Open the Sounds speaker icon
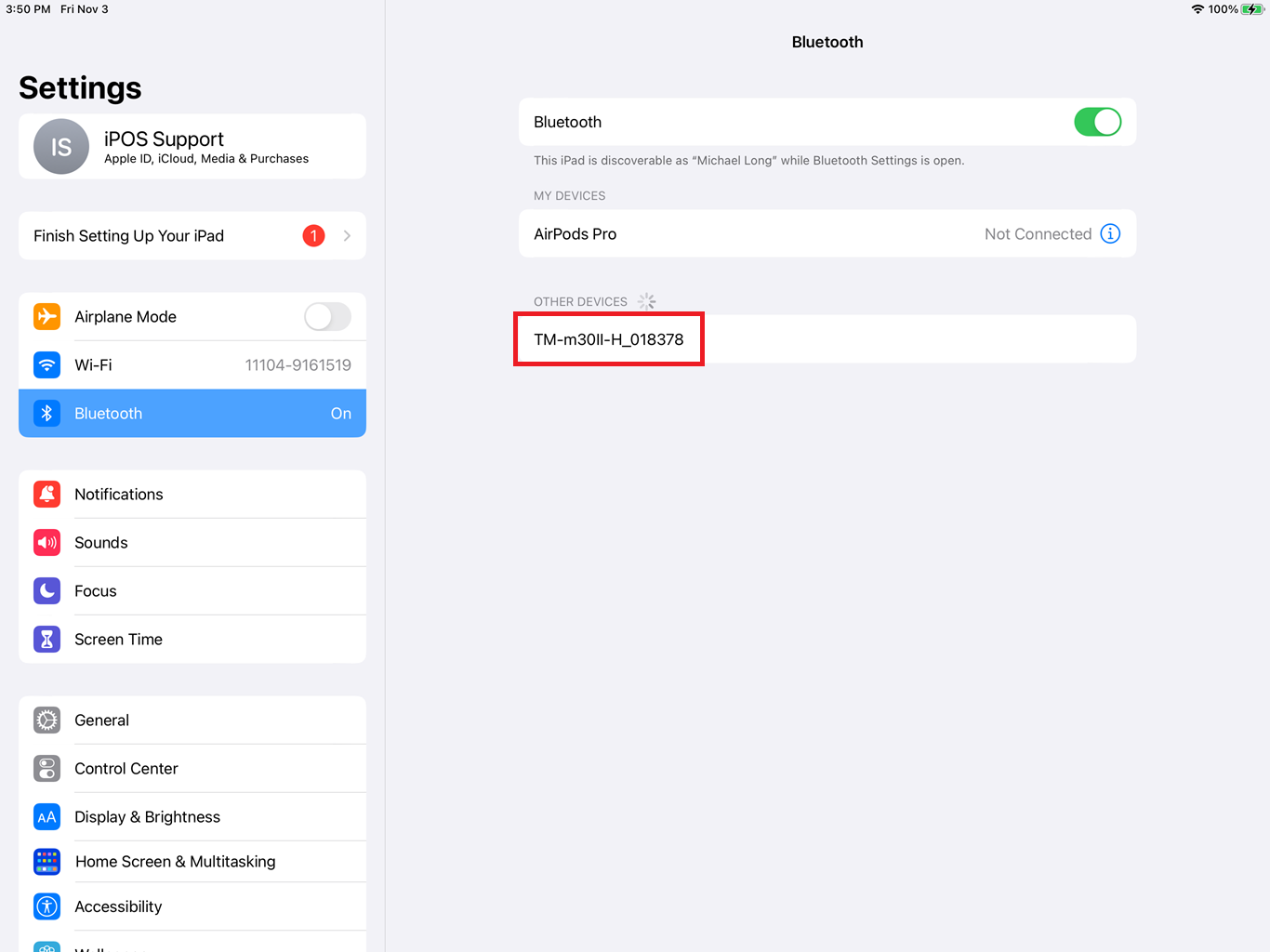 (x=47, y=542)
